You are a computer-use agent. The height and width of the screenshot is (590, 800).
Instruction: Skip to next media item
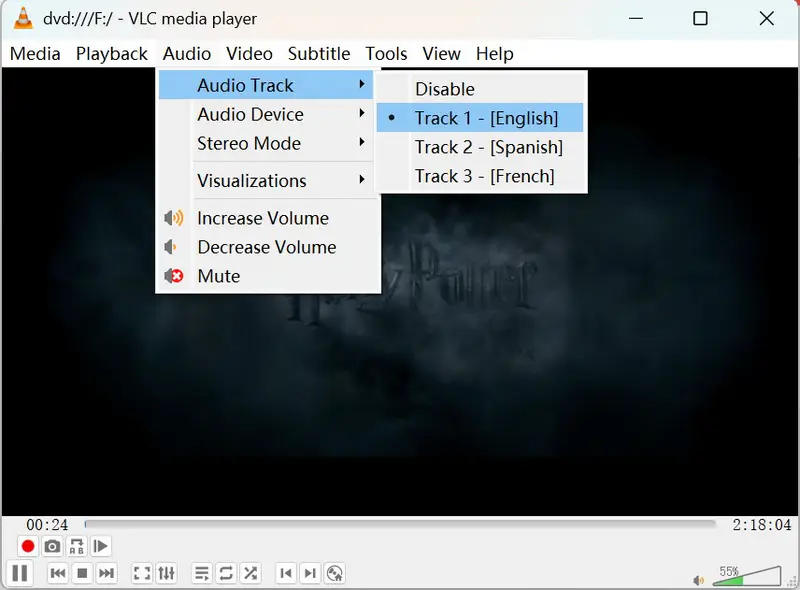pyautogui.click(x=106, y=573)
